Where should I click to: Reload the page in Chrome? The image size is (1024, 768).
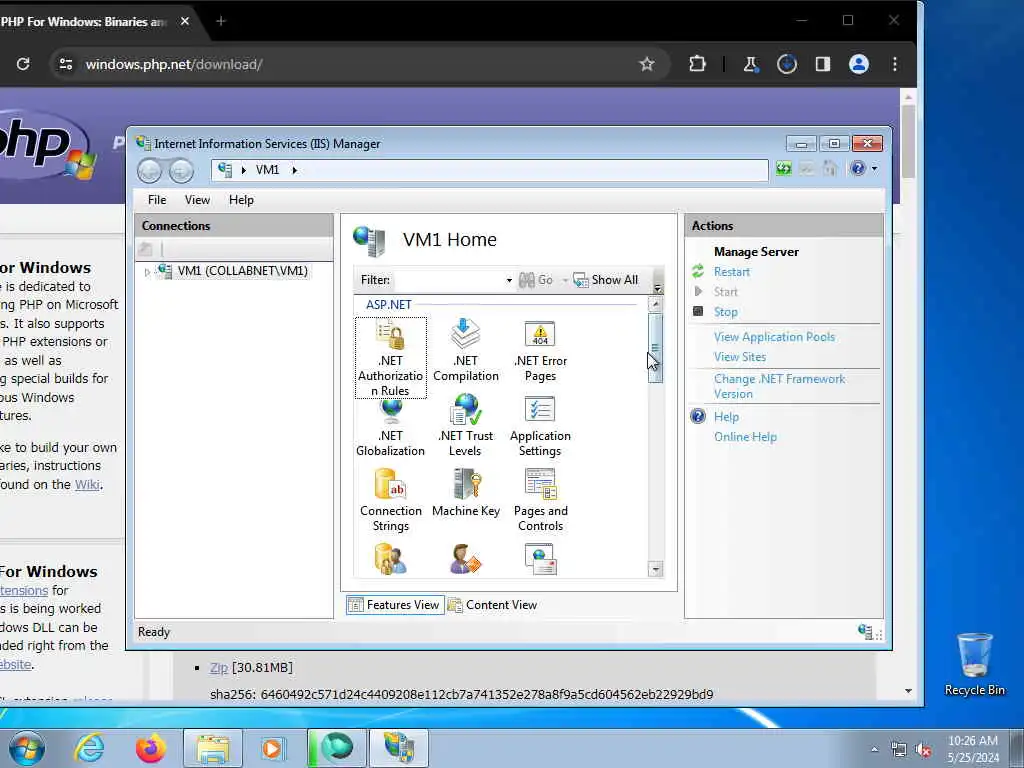(x=23, y=64)
